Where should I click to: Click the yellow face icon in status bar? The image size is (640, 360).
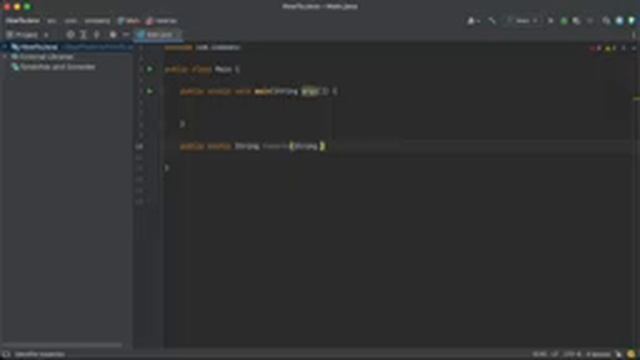(631, 354)
